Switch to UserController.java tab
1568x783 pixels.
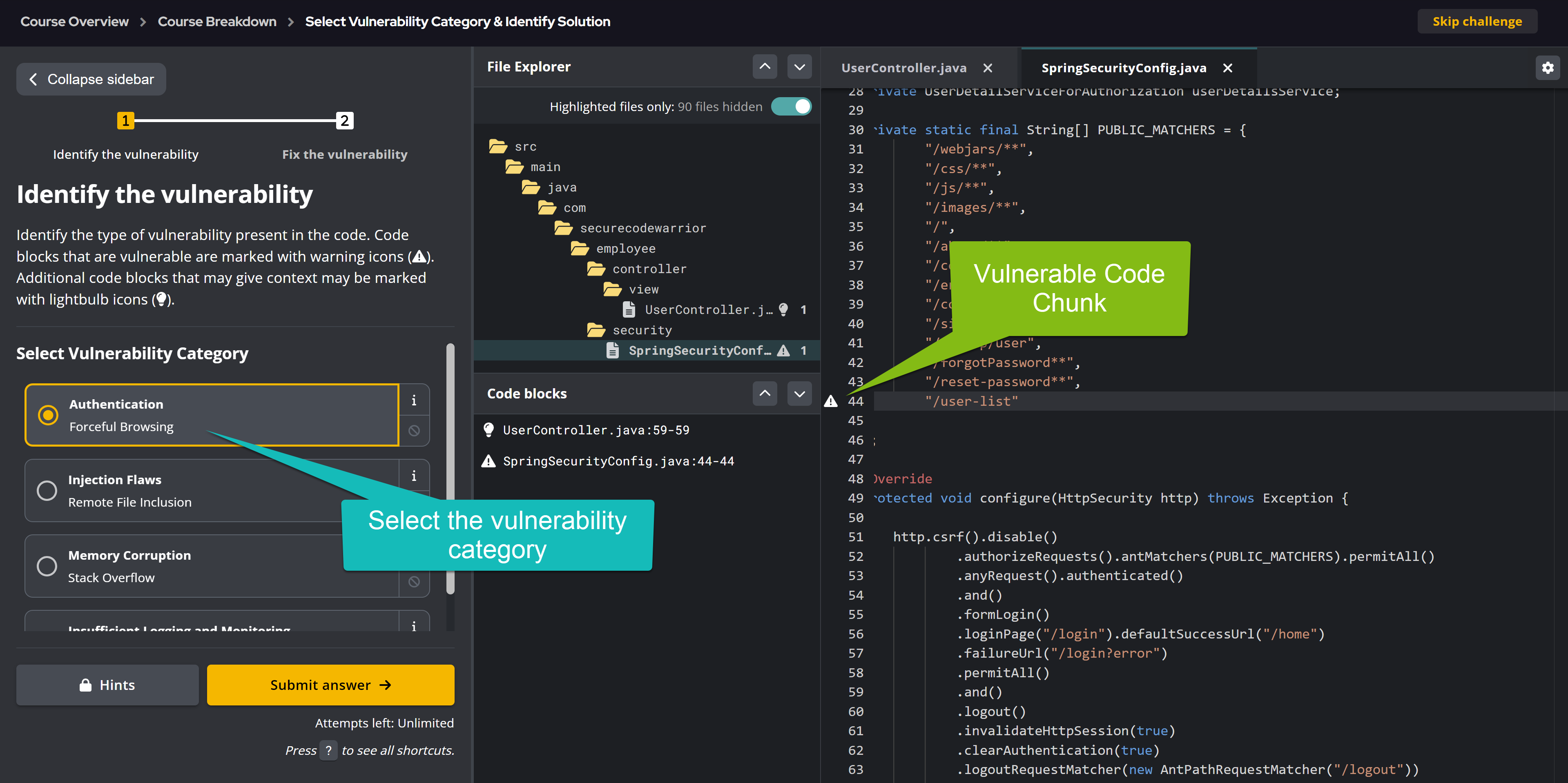click(903, 68)
